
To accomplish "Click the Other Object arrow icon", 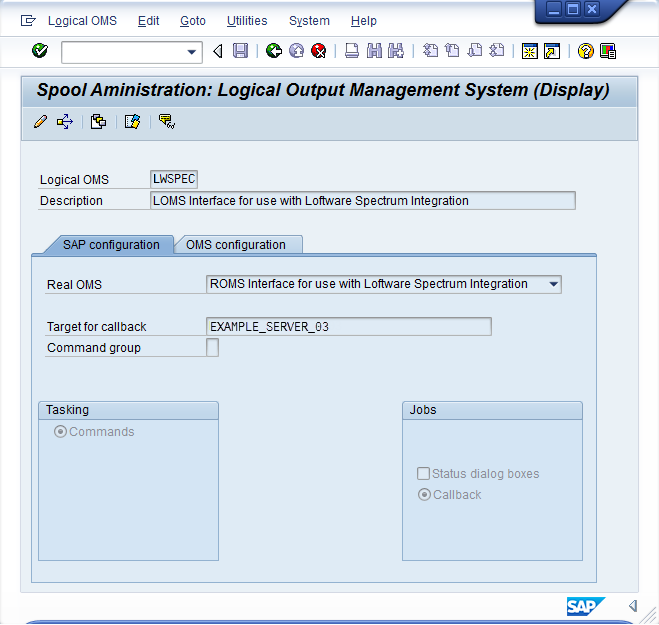I will [65, 122].
